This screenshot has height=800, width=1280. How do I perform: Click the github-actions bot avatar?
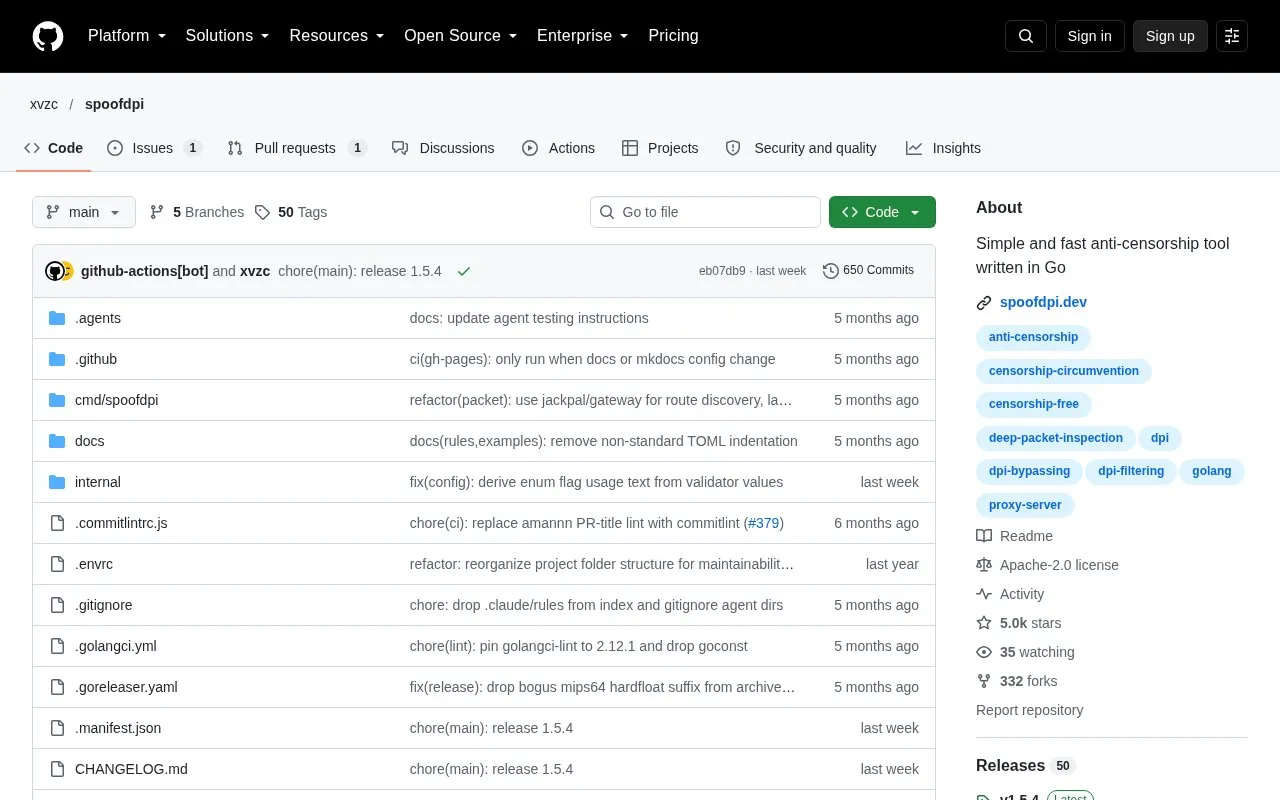[x=55, y=271]
